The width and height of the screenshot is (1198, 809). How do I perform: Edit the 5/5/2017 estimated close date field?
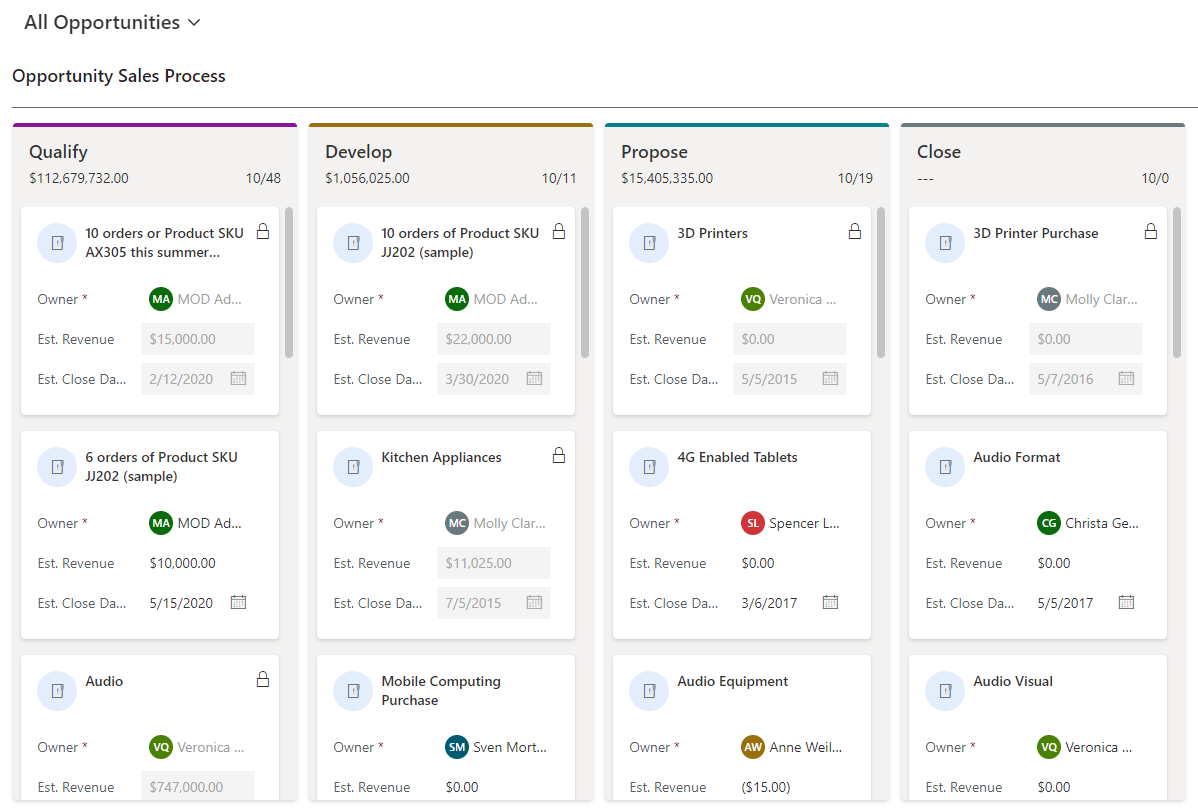click(x=1086, y=603)
